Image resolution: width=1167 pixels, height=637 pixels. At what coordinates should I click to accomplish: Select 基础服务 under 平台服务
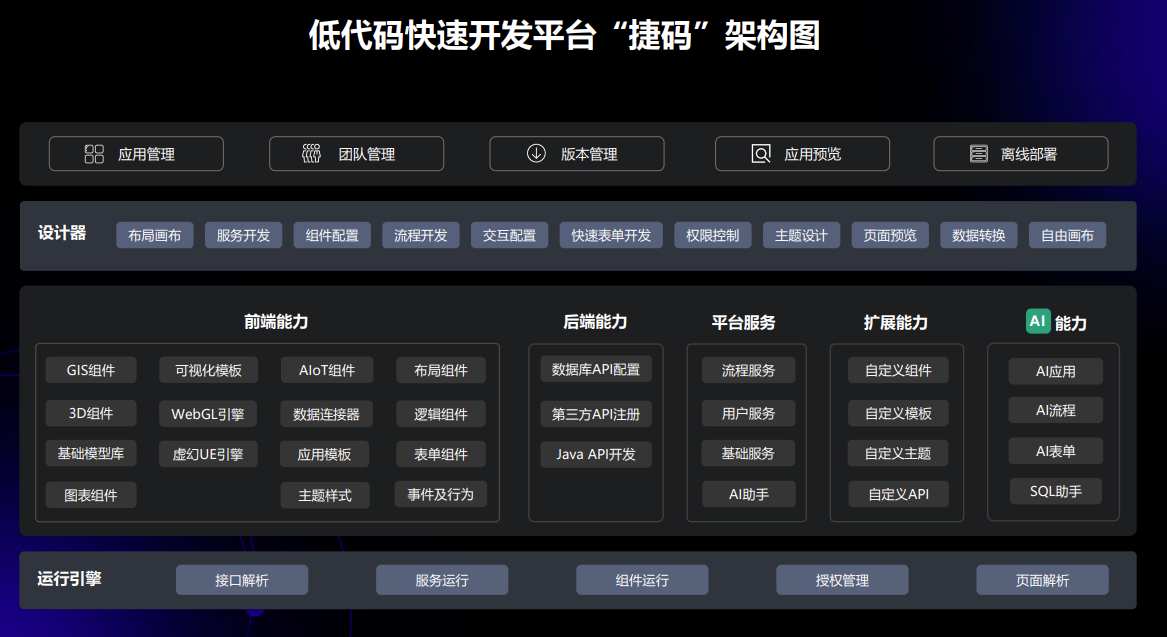749,453
